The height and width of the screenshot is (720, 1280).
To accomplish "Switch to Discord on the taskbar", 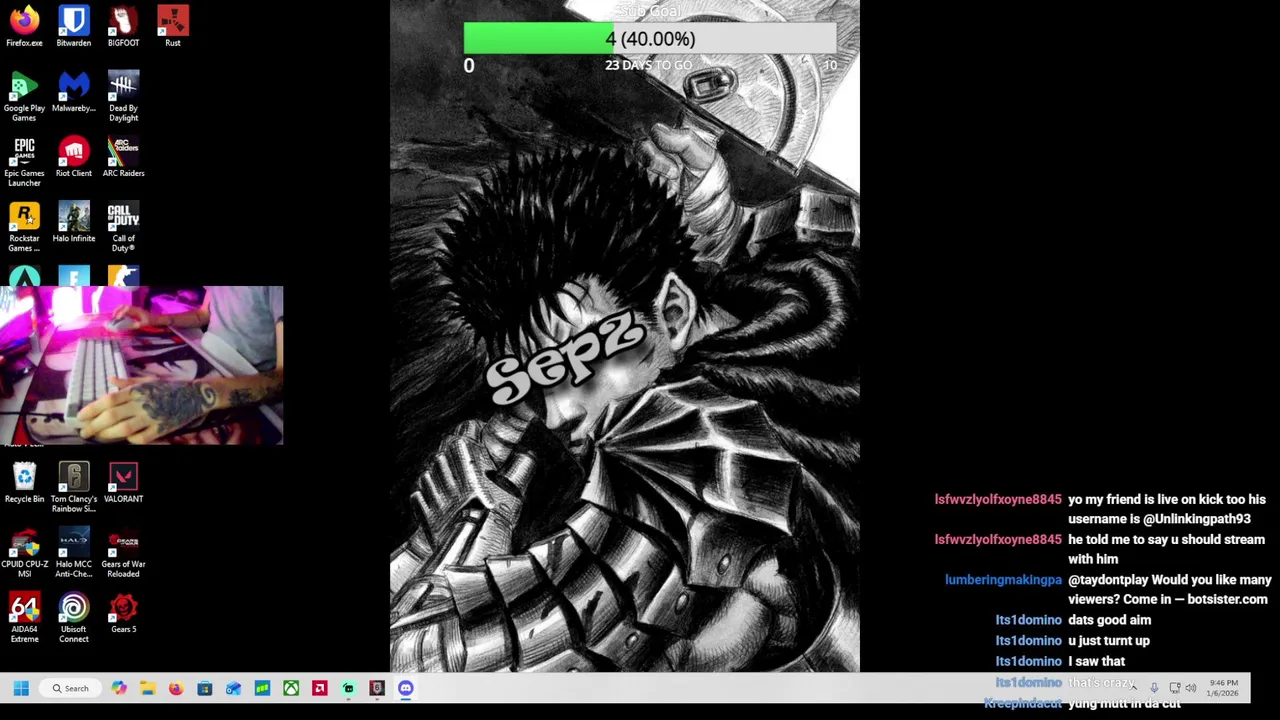I will point(406,688).
